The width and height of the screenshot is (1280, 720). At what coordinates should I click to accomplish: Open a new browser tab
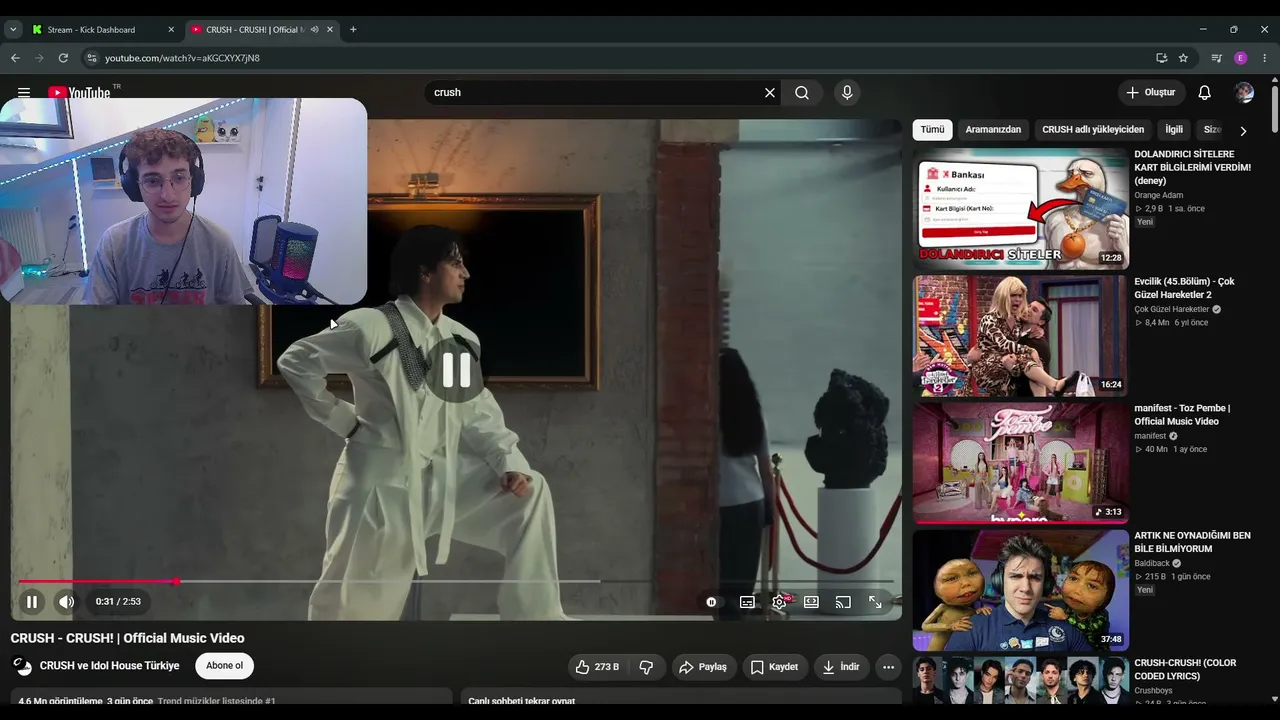click(x=353, y=30)
